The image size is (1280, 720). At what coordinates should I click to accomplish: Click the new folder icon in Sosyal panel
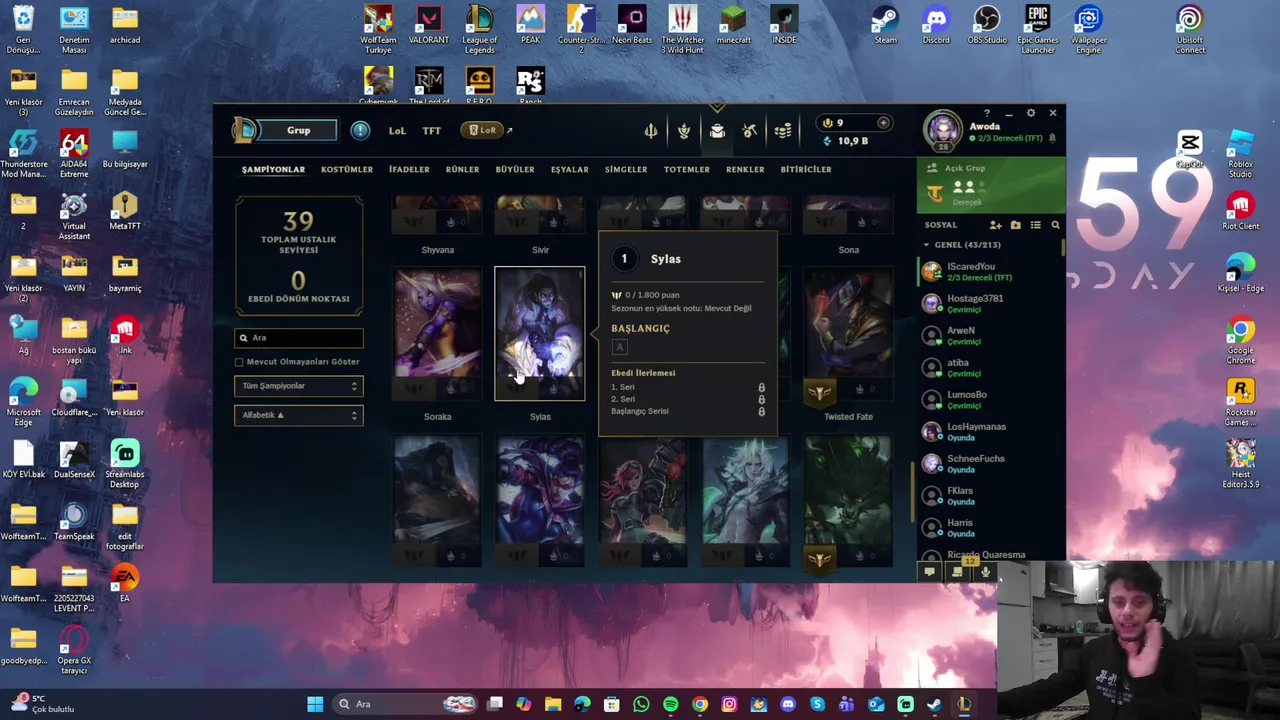point(1015,225)
